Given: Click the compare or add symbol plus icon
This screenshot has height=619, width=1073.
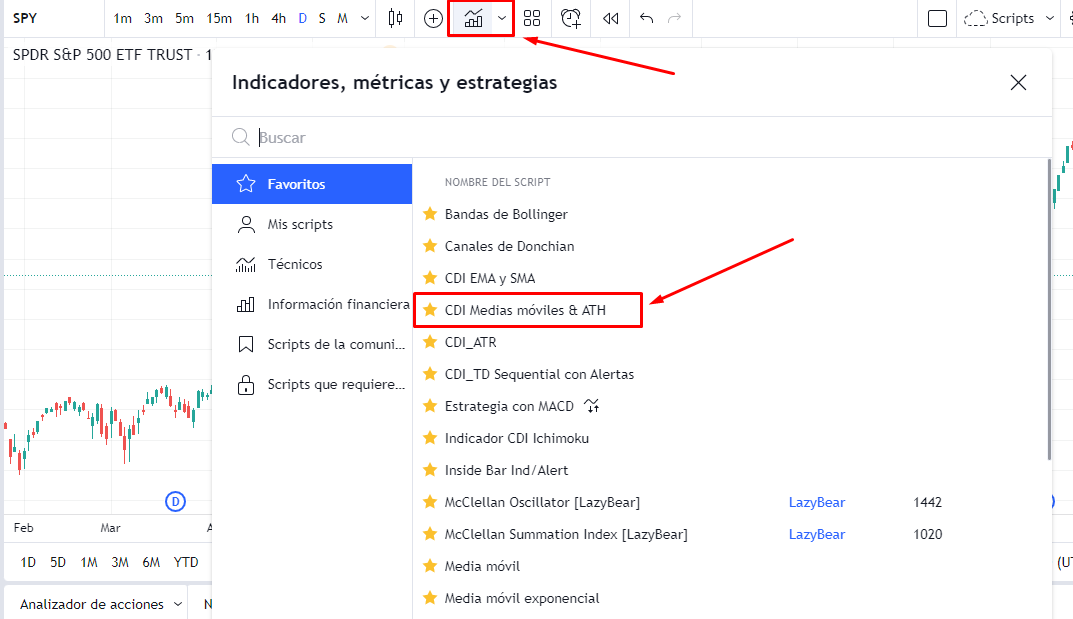Looking at the screenshot, I should click(x=433, y=18).
